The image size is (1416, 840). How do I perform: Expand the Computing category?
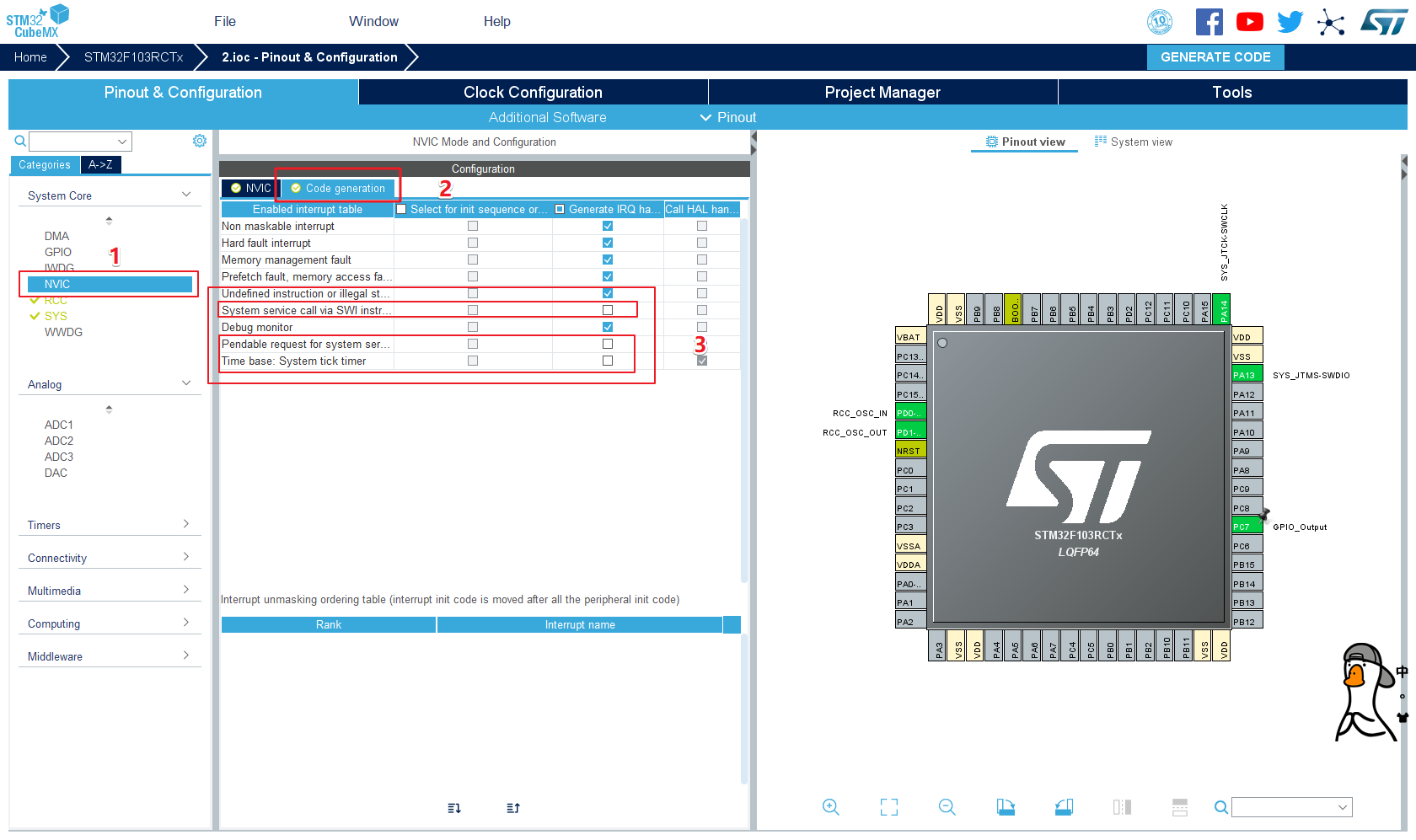(186, 623)
